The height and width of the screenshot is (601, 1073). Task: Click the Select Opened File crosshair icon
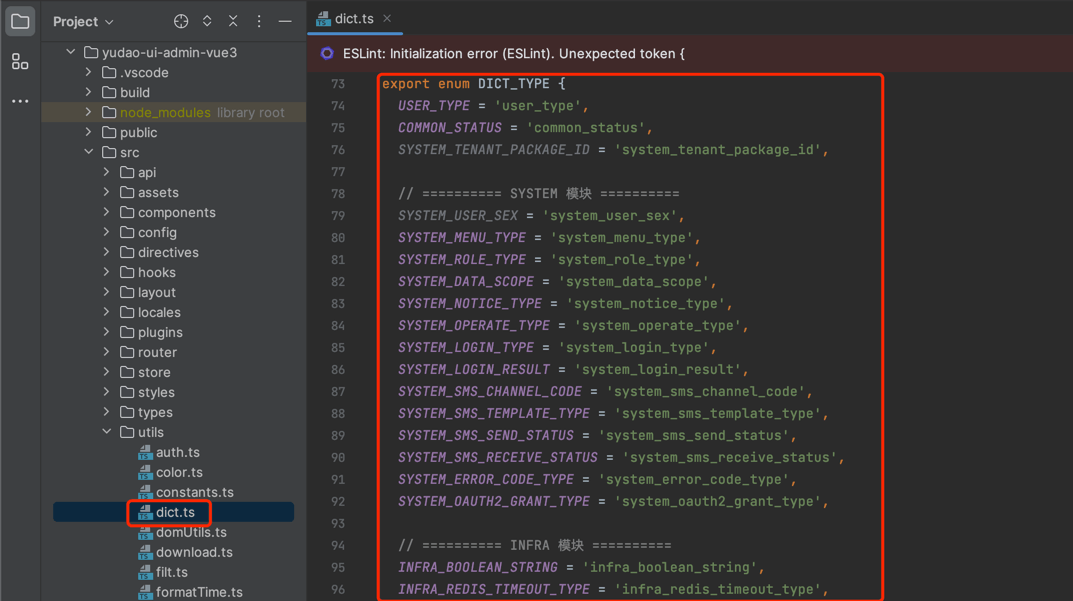[x=181, y=21]
